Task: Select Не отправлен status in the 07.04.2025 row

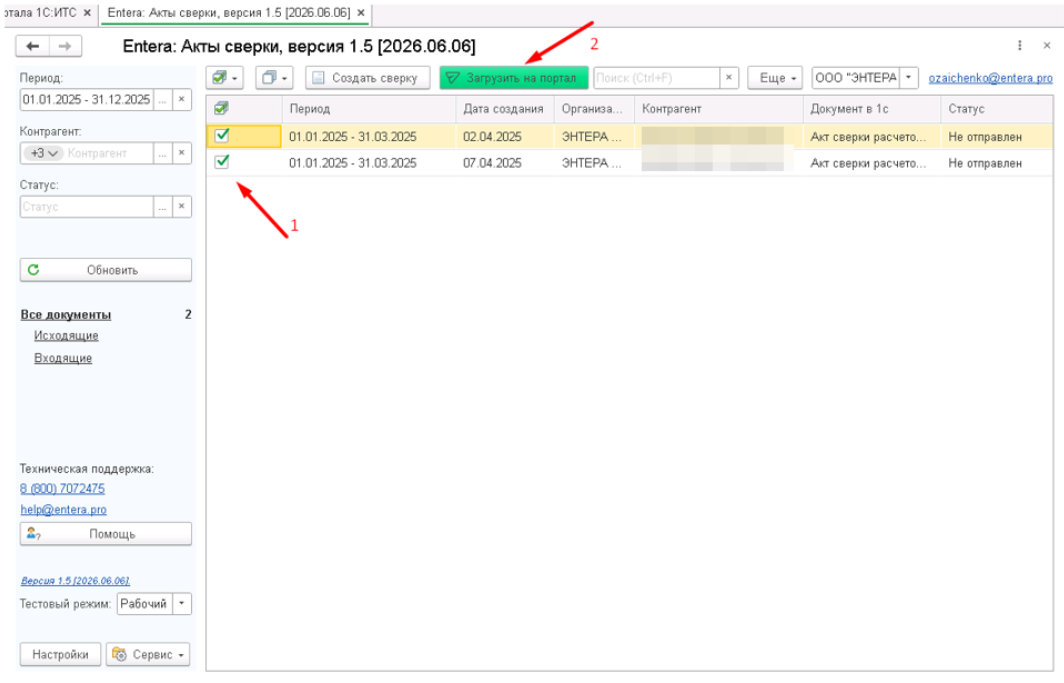Action: (997, 163)
